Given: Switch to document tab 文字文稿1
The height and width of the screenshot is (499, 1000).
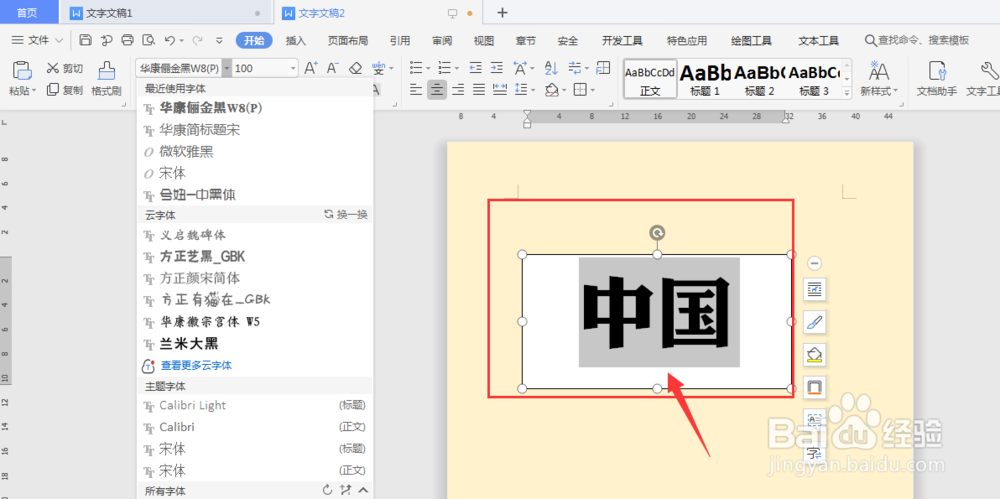Looking at the screenshot, I should coord(165,13).
